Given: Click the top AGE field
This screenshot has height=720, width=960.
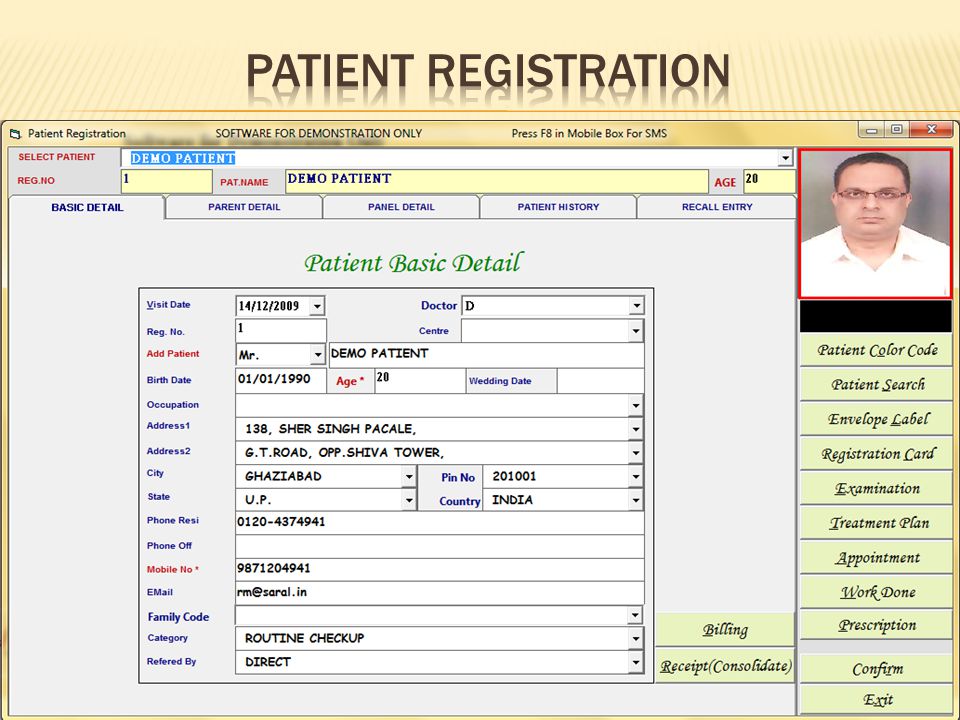Looking at the screenshot, I should click(769, 181).
